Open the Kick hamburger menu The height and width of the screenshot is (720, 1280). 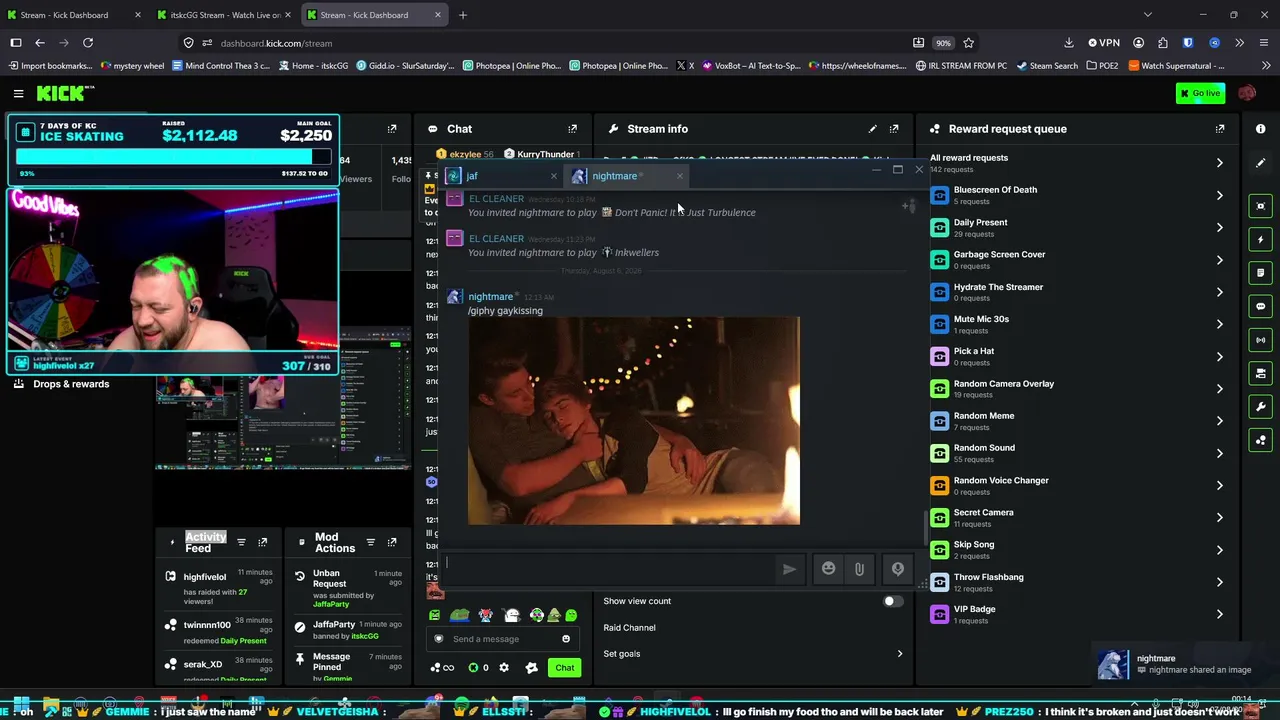[x=18, y=93]
